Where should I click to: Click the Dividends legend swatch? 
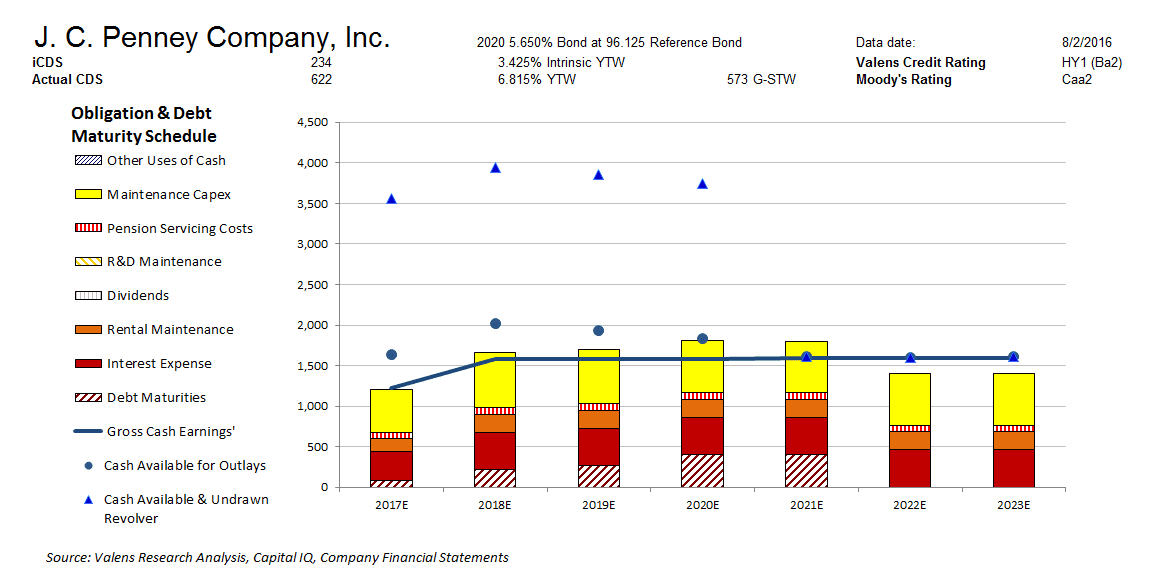[88, 295]
